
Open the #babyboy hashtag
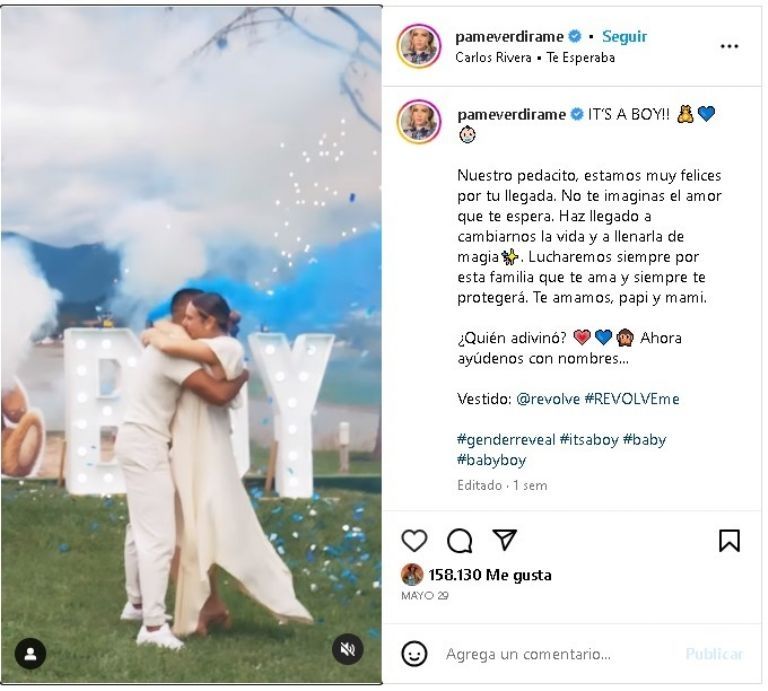(492, 460)
